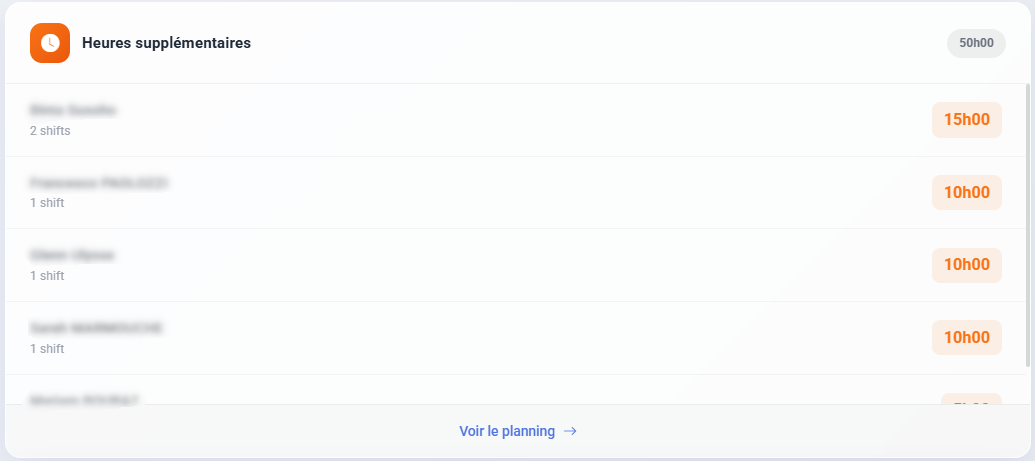Select the blurred employee name above 2 shifts

point(74,110)
